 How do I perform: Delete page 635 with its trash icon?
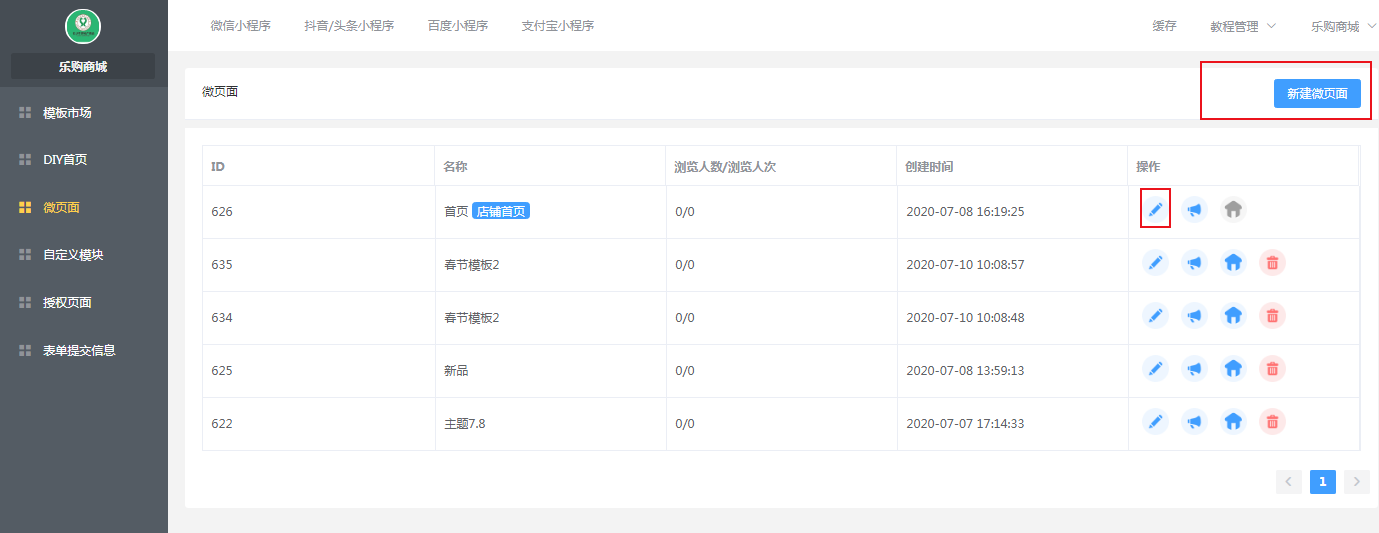click(1272, 263)
